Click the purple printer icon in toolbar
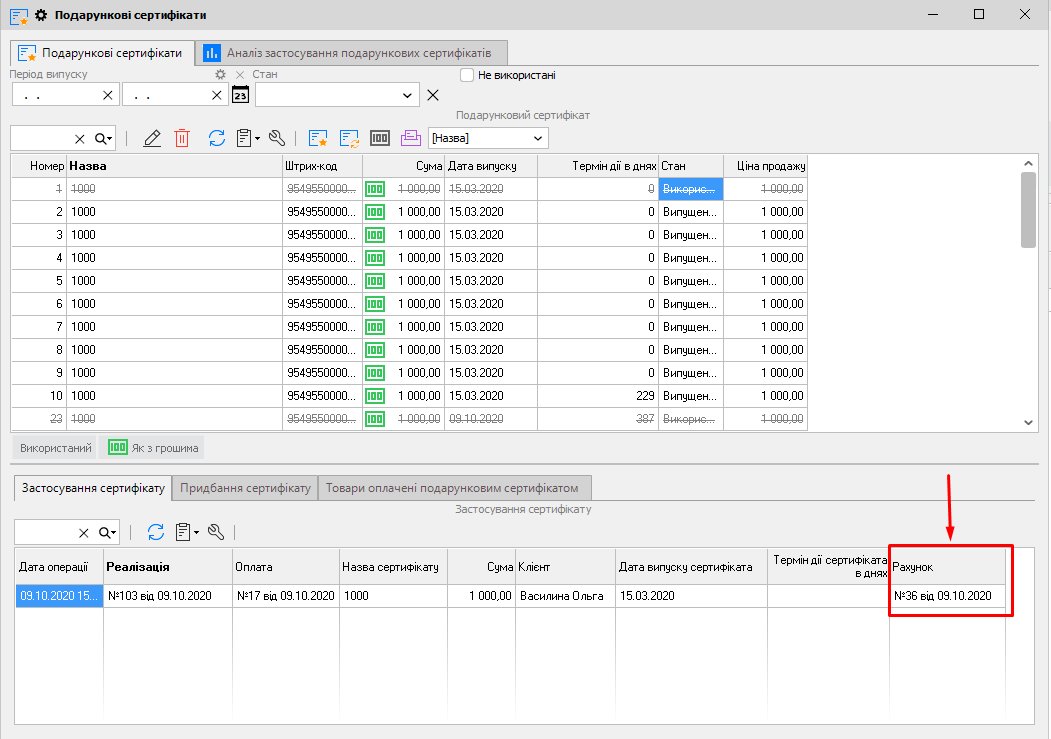This screenshot has width=1051, height=739. click(x=410, y=138)
